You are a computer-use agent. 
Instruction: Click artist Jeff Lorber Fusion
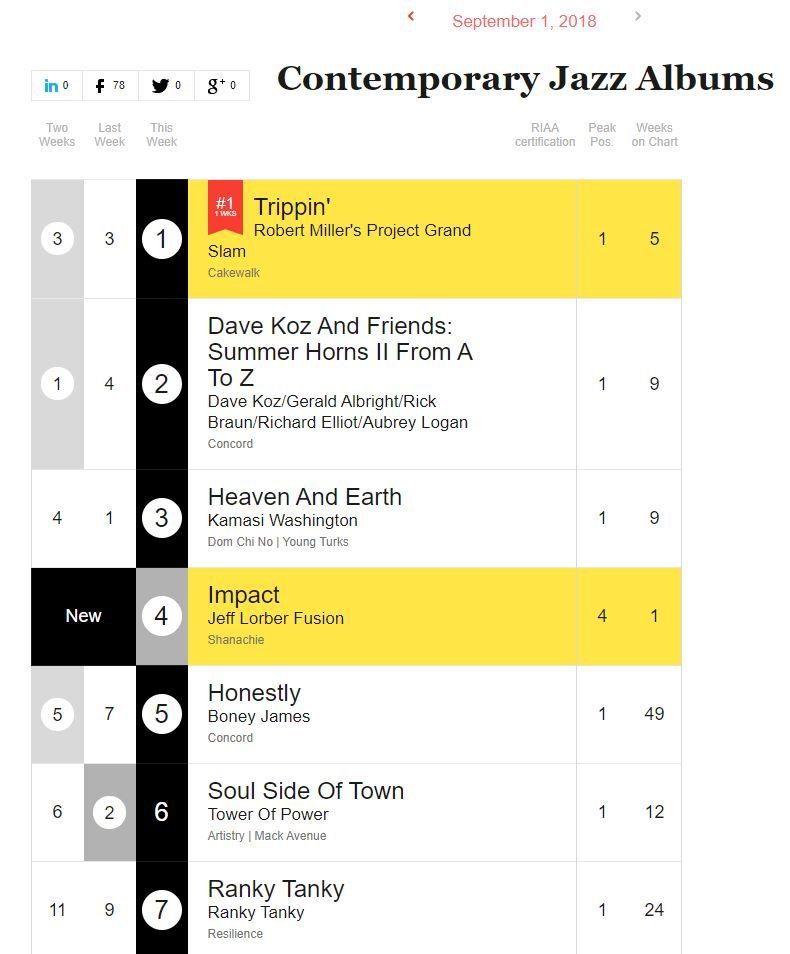click(x=276, y=618)
